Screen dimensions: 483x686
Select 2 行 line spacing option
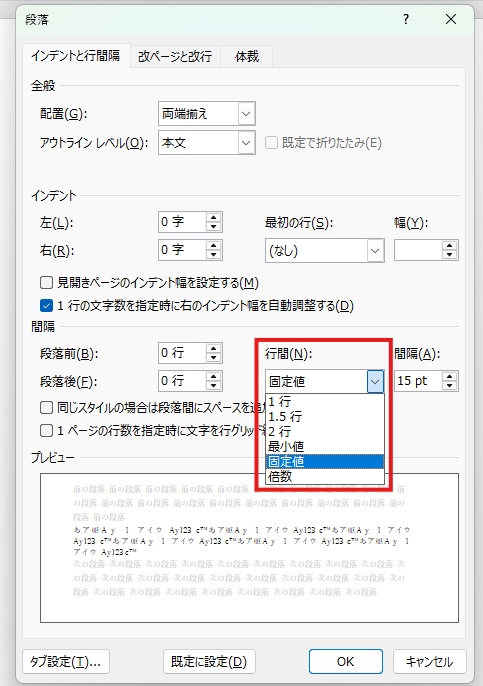325,431
